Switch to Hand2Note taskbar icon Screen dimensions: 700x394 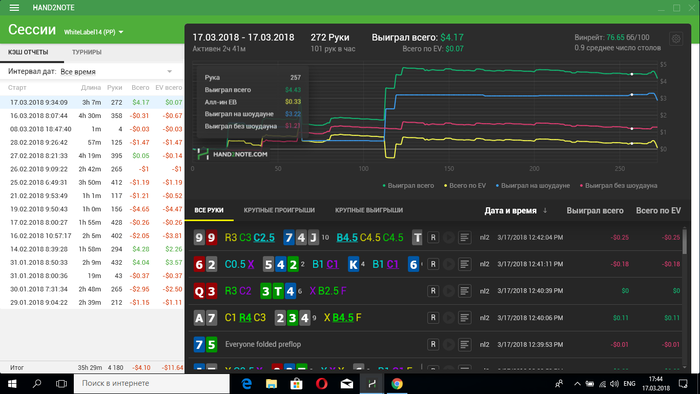372,384
